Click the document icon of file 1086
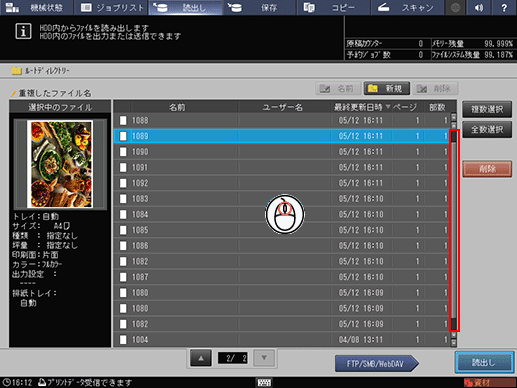 (x=123, y=246)
